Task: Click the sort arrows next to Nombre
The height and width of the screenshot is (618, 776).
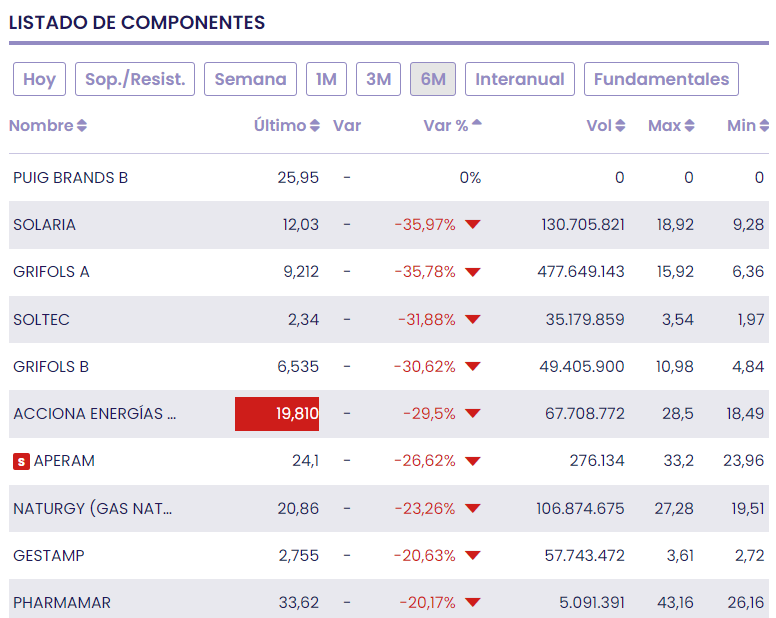Action: 82,126
